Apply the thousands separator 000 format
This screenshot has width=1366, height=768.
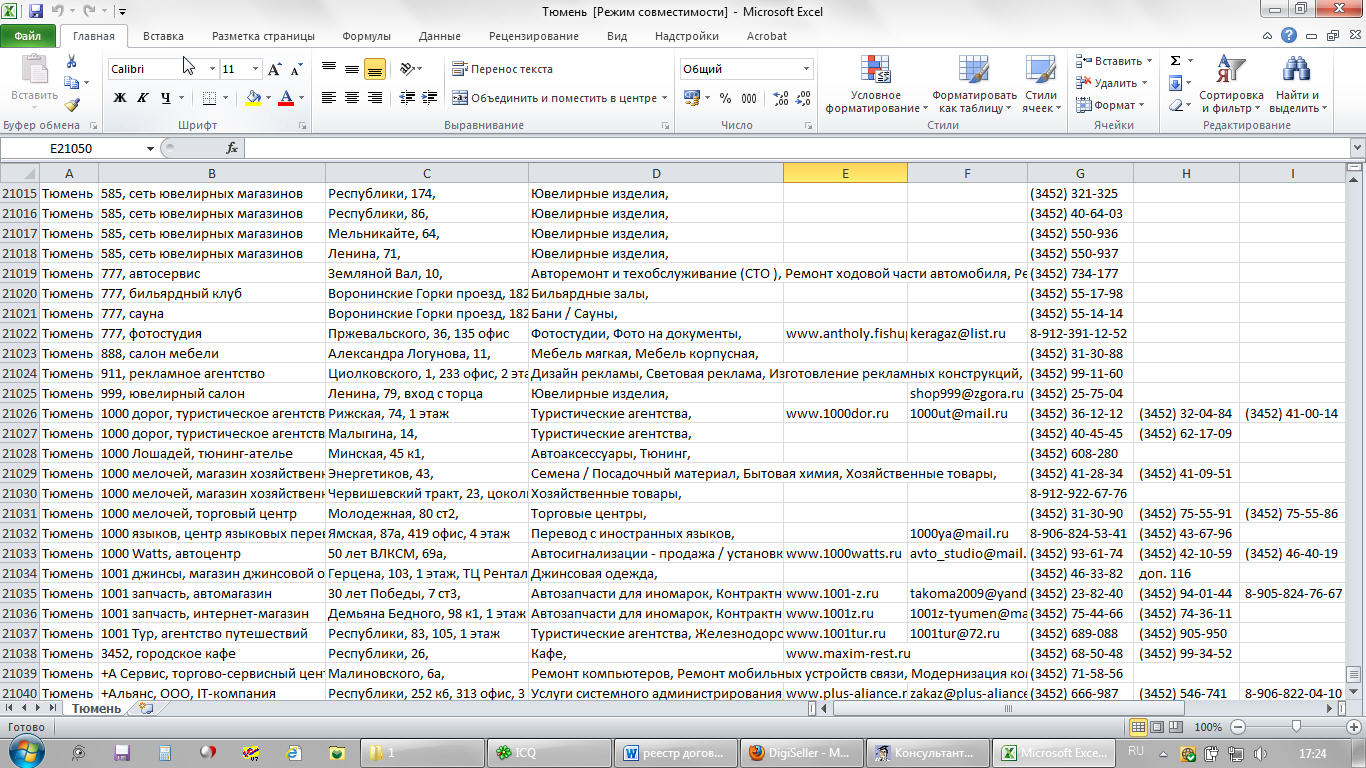click(750, 98)
